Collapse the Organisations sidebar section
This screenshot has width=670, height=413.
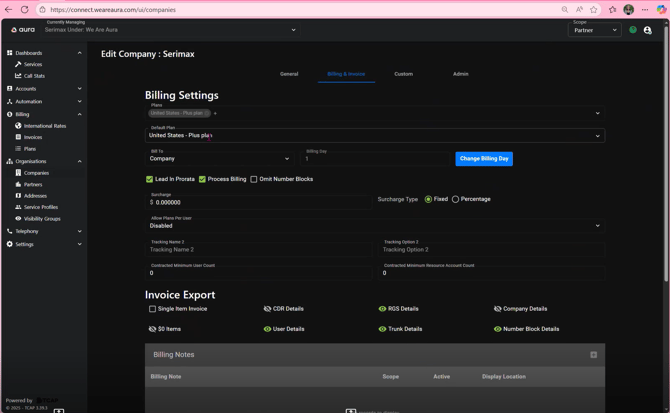tap(79, 161)
